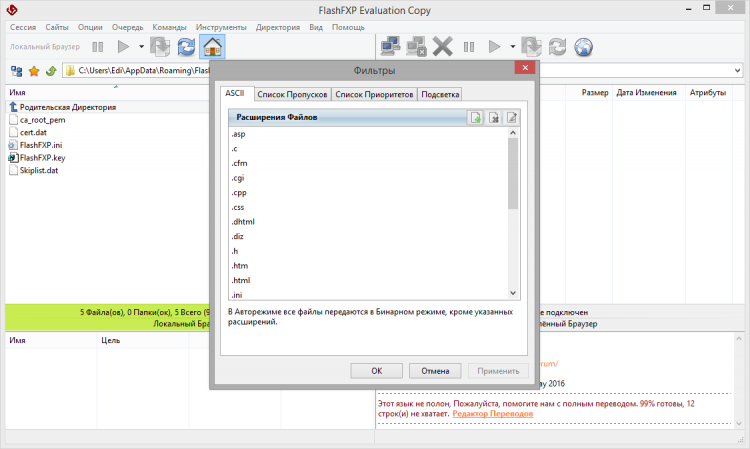Select the .cgi extension
This screenshot has width=750, height=449.
tap(238, 178)
